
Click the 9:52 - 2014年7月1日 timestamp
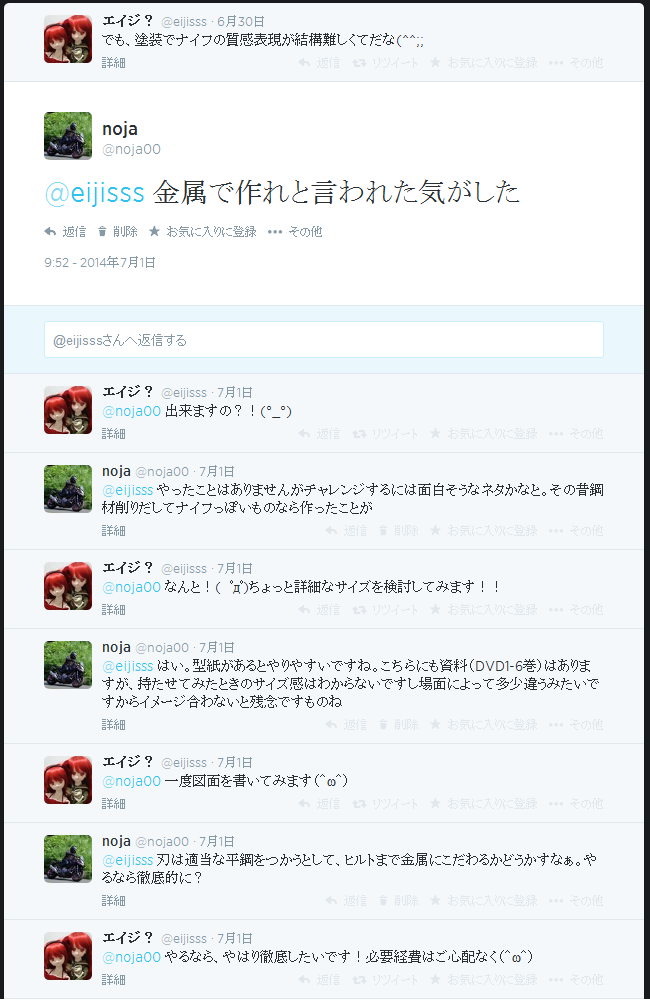100,263
